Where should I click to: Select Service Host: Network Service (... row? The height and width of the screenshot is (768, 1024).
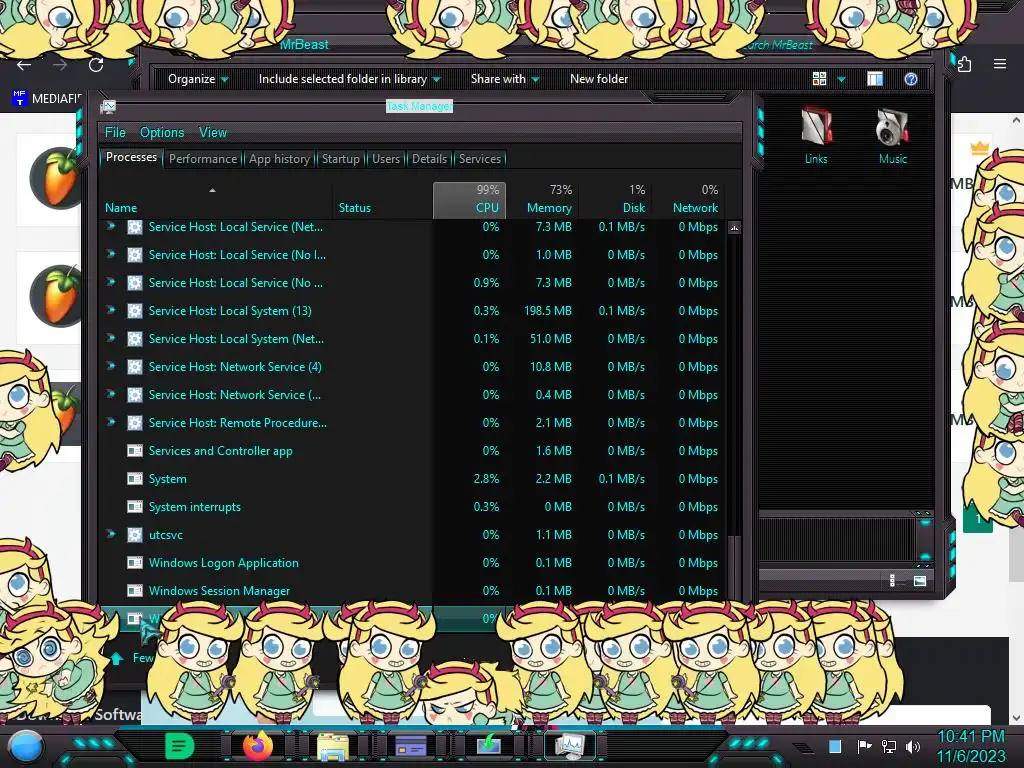point(413,394)
